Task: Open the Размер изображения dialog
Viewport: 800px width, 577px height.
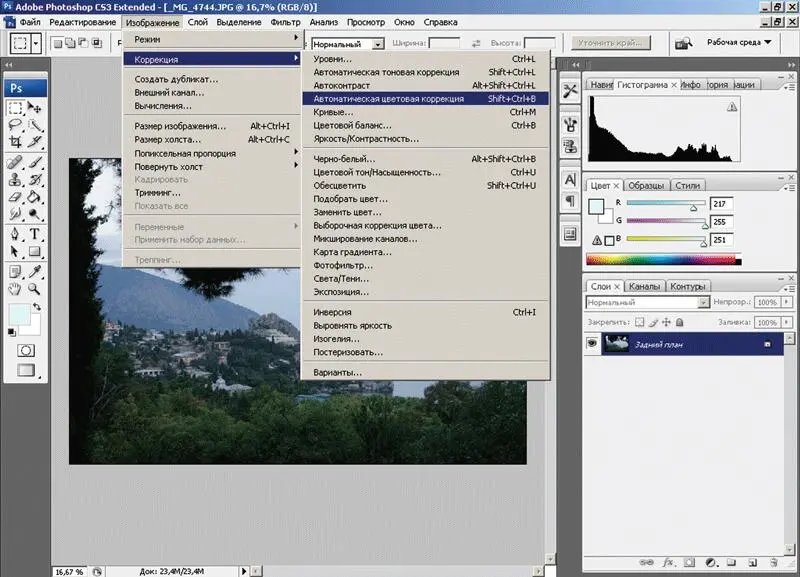Action: click(x=212, y=126)
